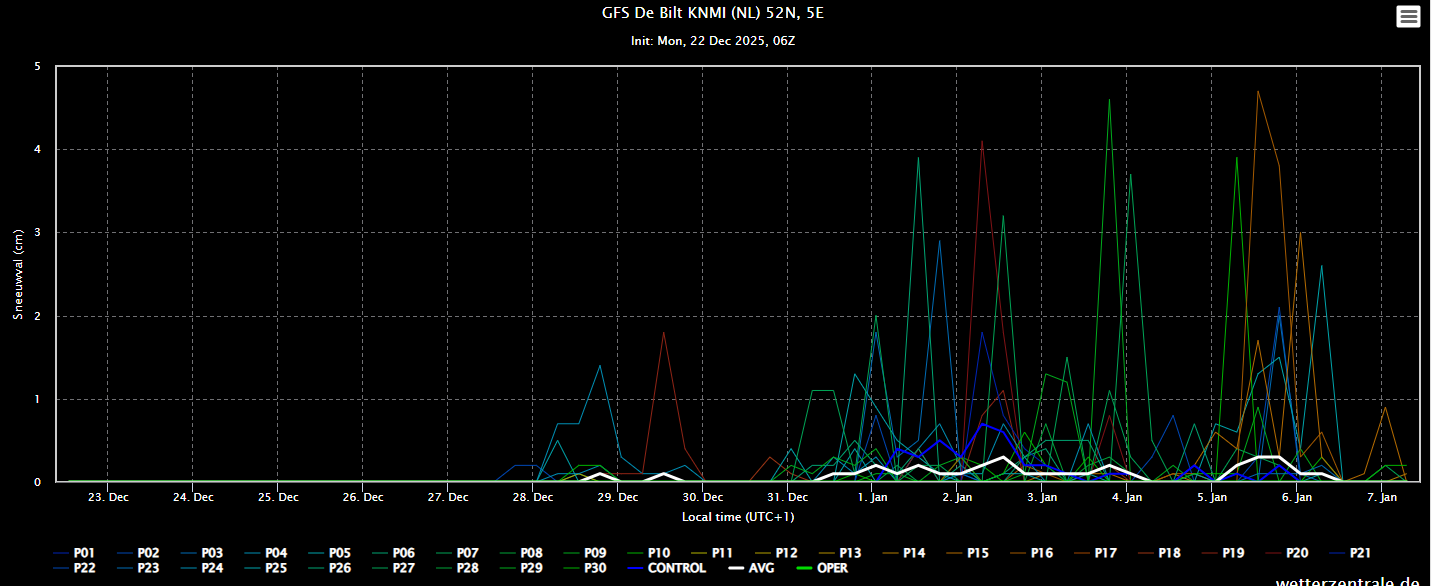Viewport: 1433px width, 586px height.
Task: Toggle P05 series in legend
Action: 331,553
